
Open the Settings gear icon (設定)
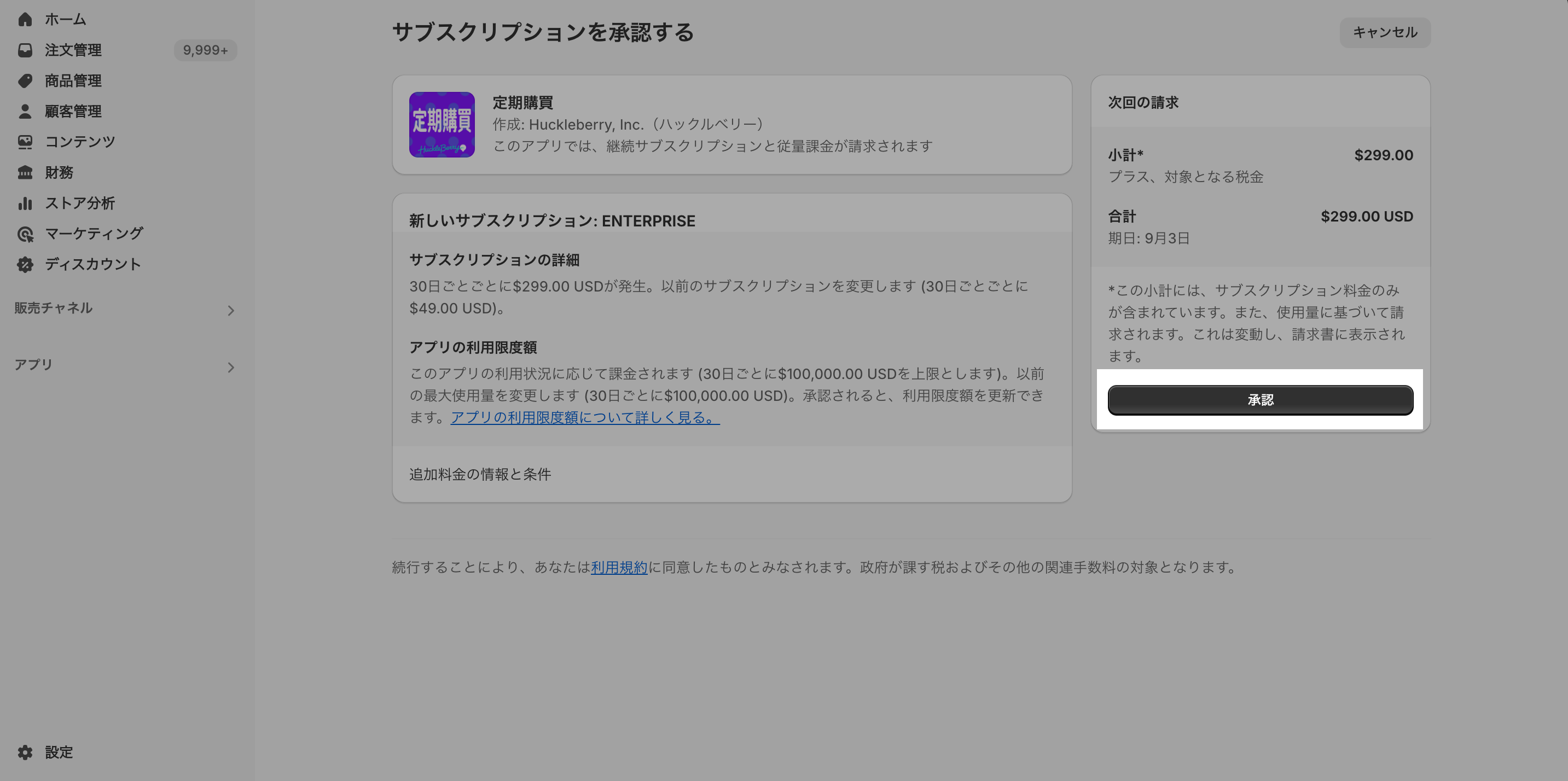pos(25,753)
